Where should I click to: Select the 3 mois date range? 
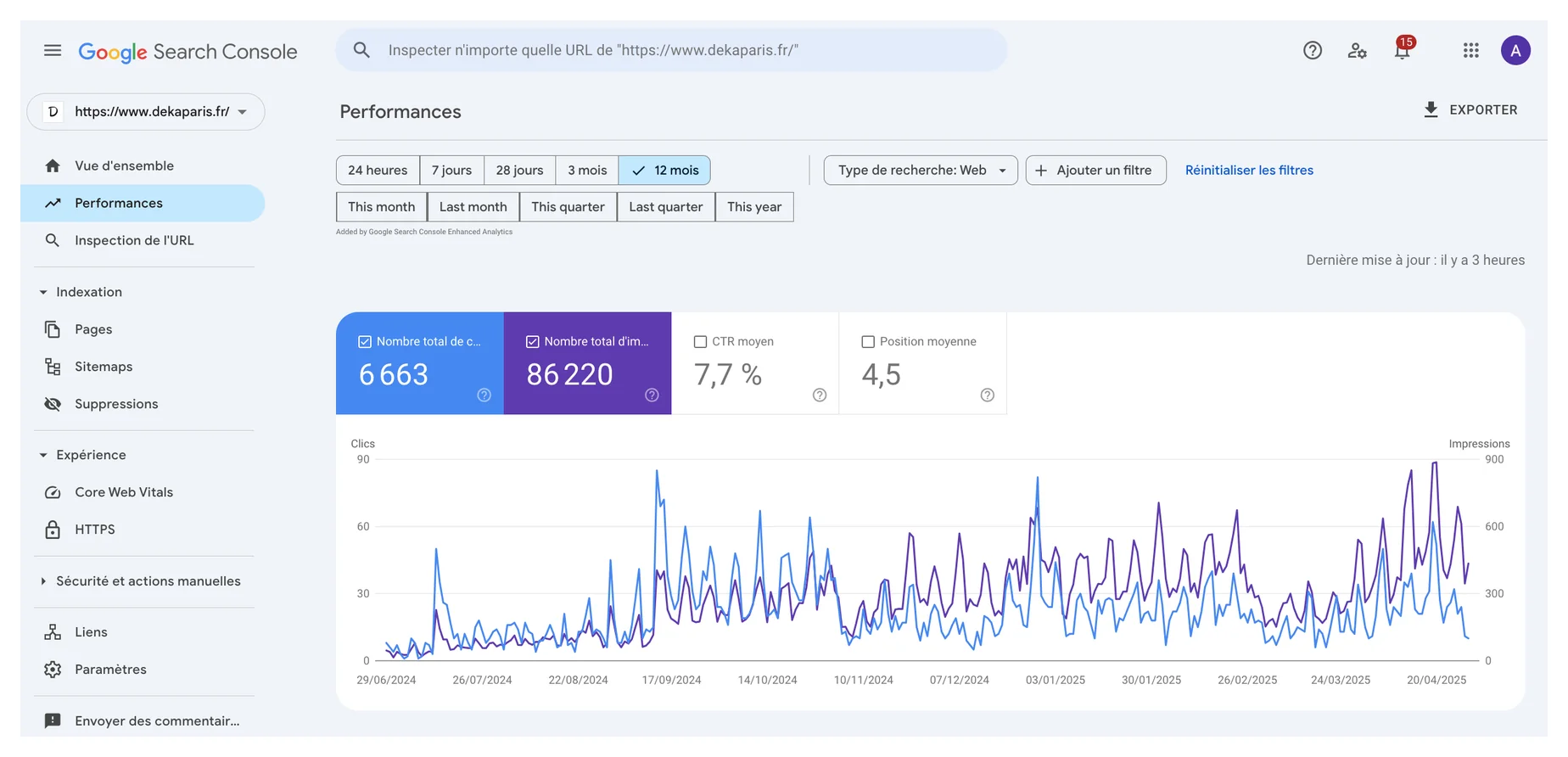tap(587, 171)
